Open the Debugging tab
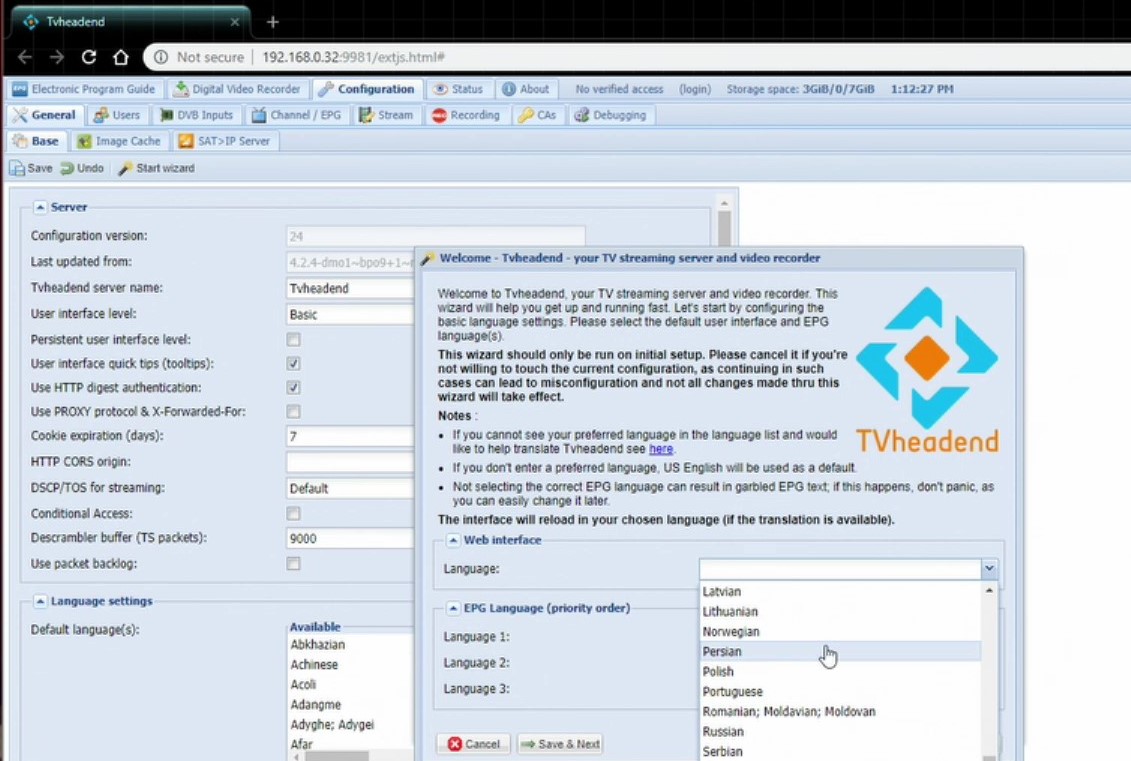This screenshot has width=1131, height=761. point(611,115)
